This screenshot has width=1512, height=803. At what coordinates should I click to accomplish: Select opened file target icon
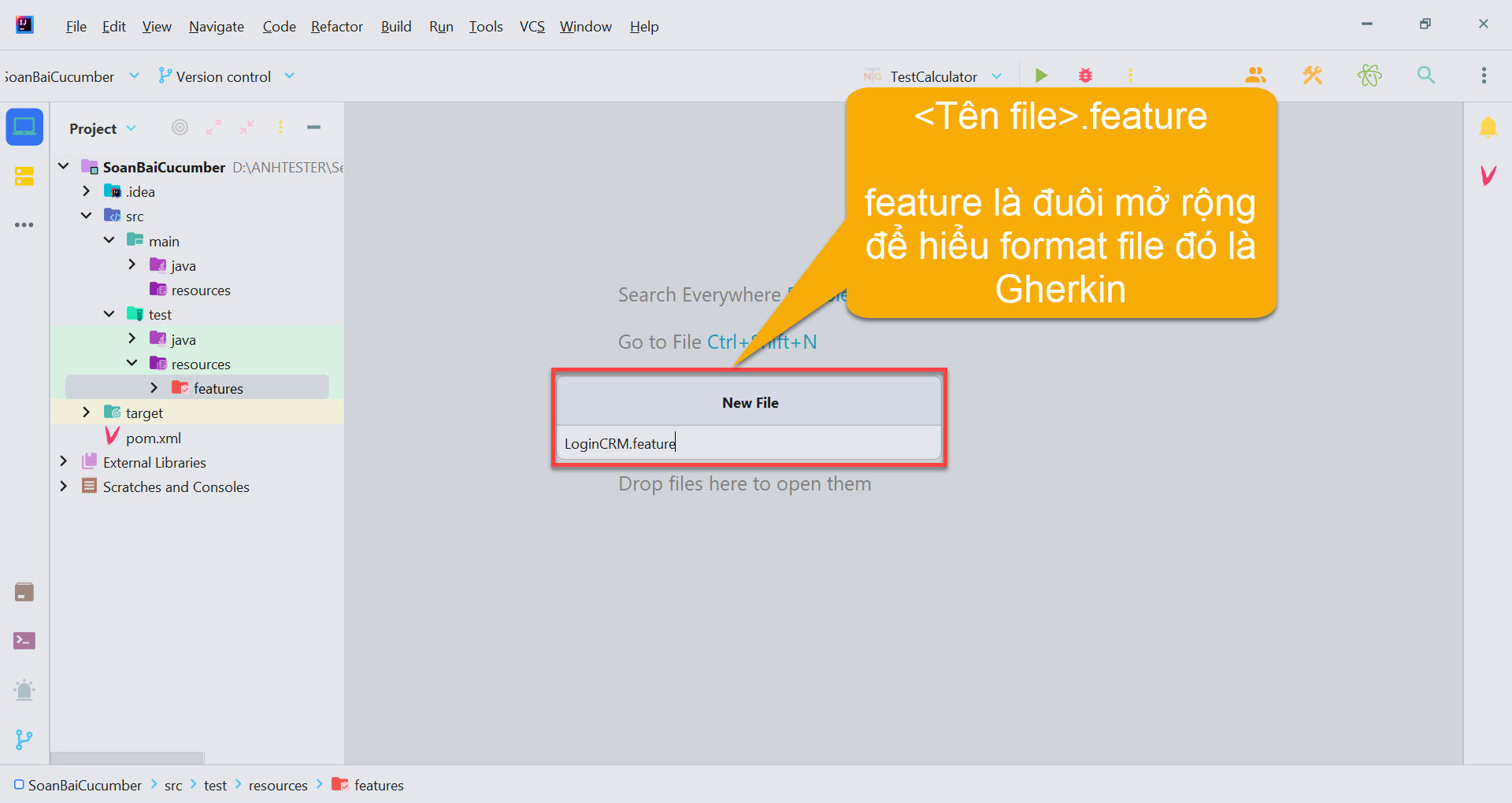[180, 128]
